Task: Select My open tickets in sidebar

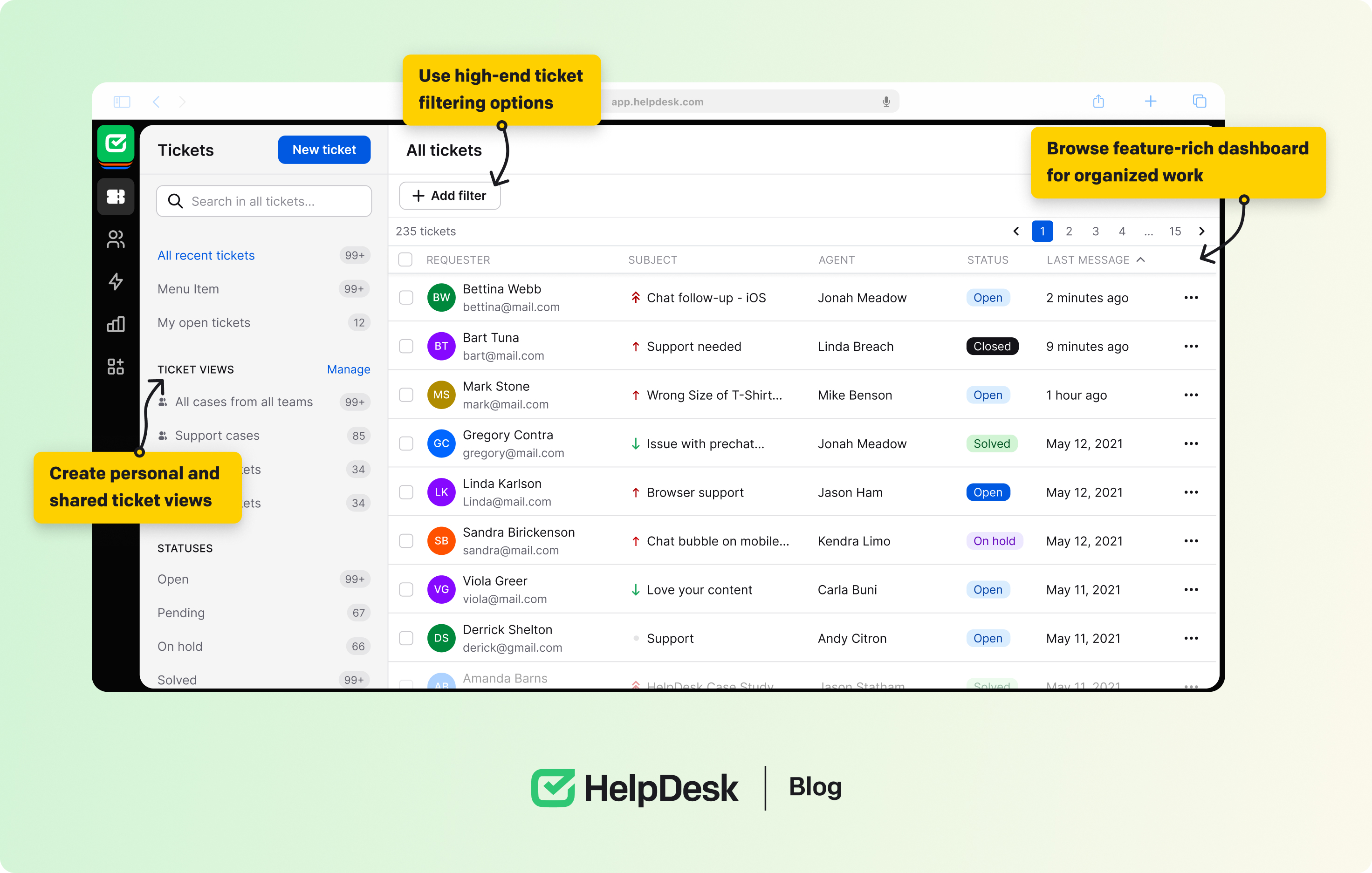Action: tap(204, 322)
